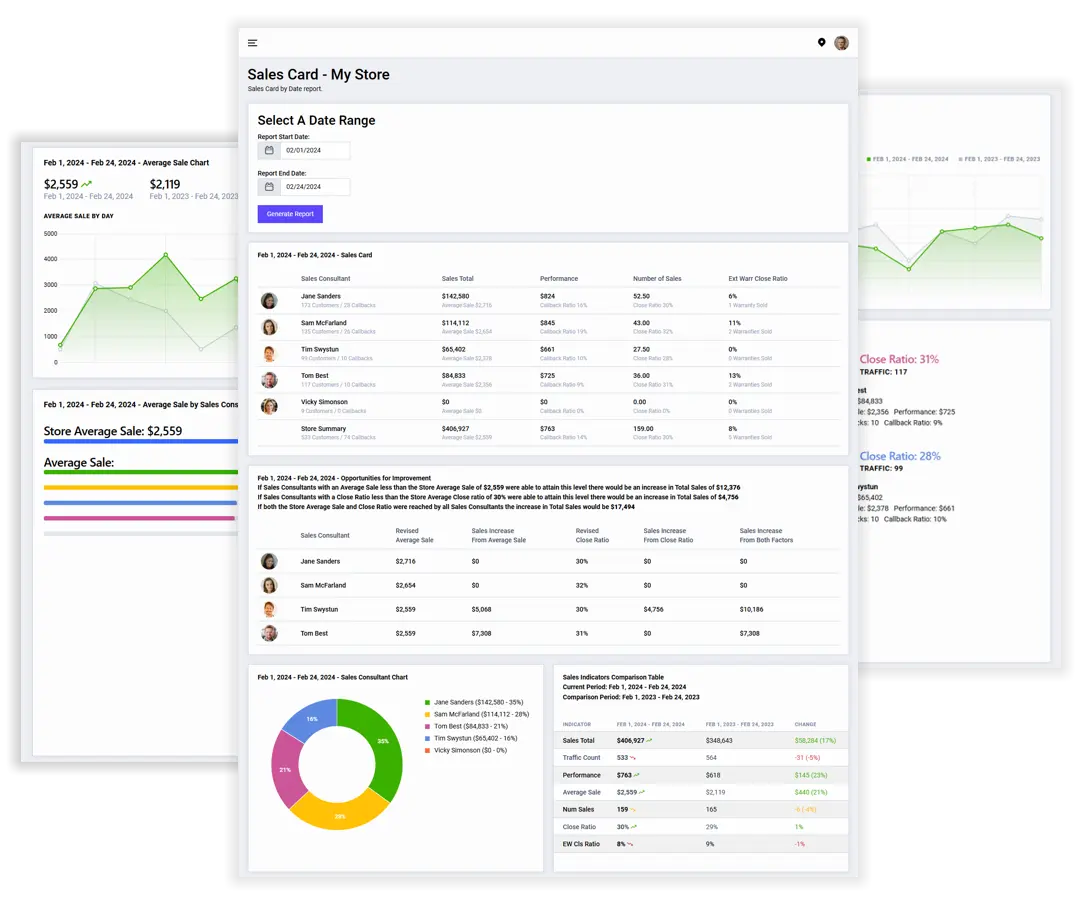Screen dimensions: 1080x900
Task: Click the Report Start Date input field
Action: 315,151
